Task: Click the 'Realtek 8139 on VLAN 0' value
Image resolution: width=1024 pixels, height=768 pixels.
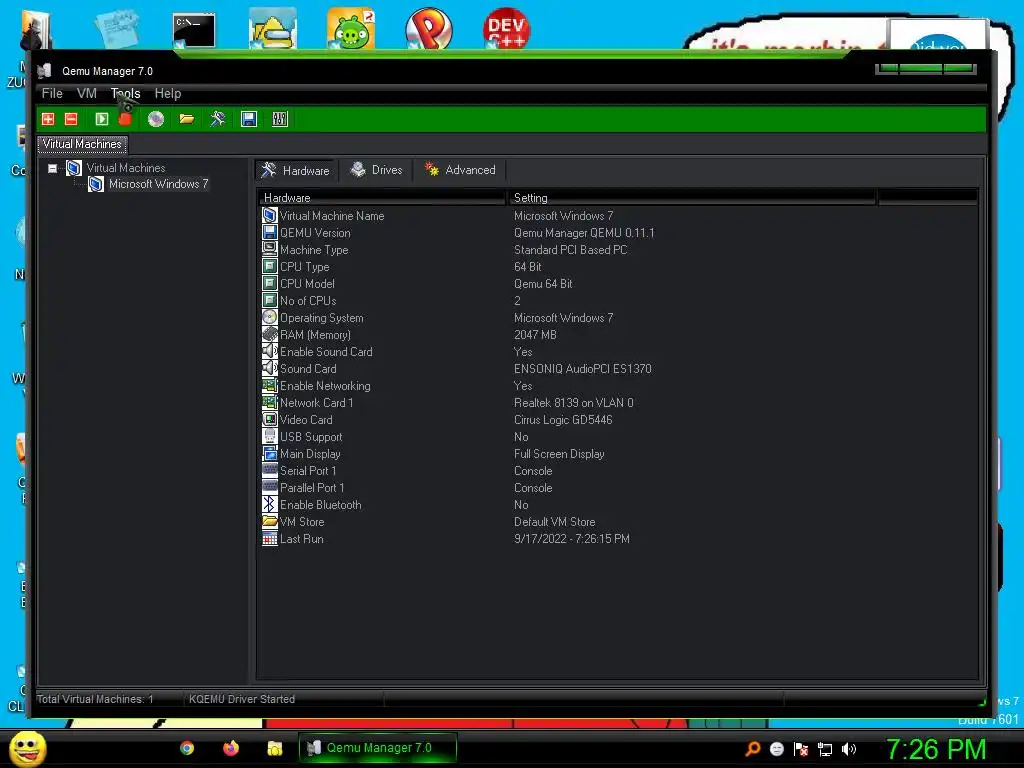Action: [573, 402]
